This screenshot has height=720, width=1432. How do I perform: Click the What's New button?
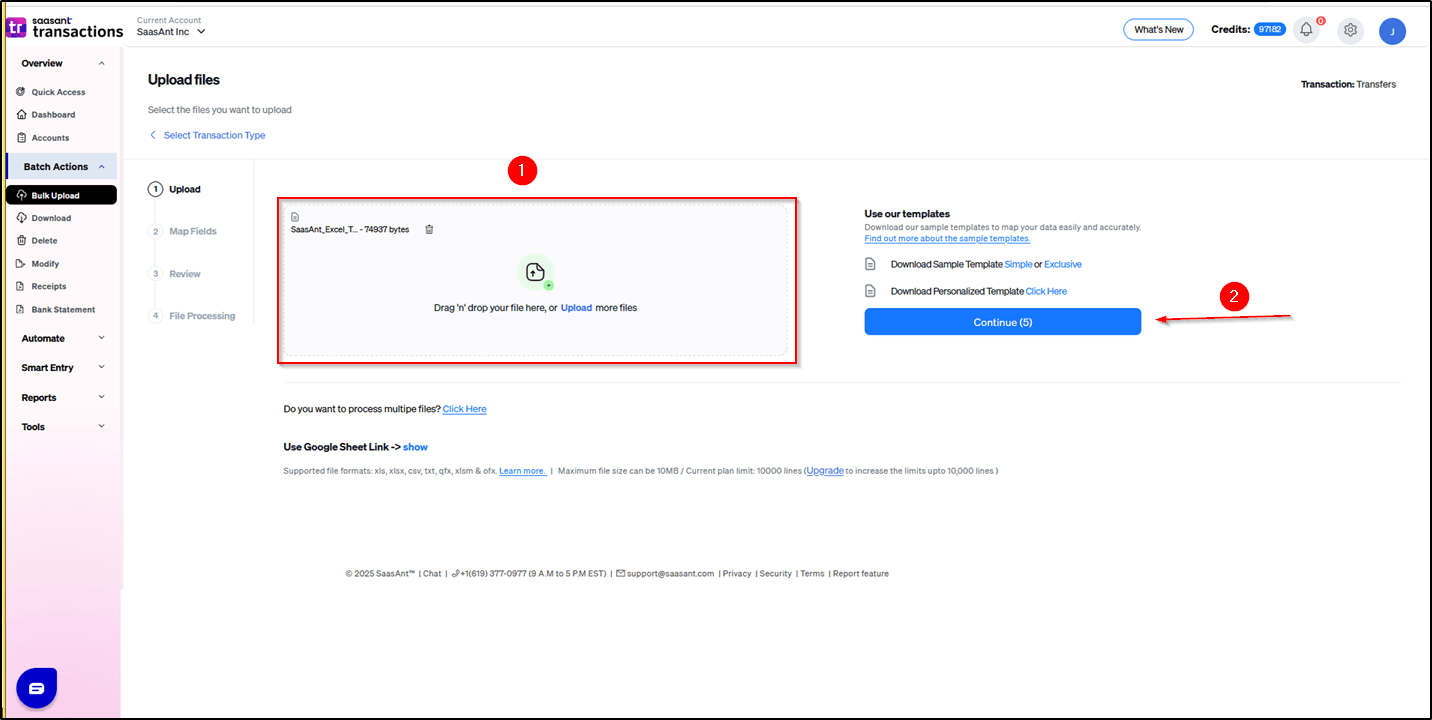1158,30
